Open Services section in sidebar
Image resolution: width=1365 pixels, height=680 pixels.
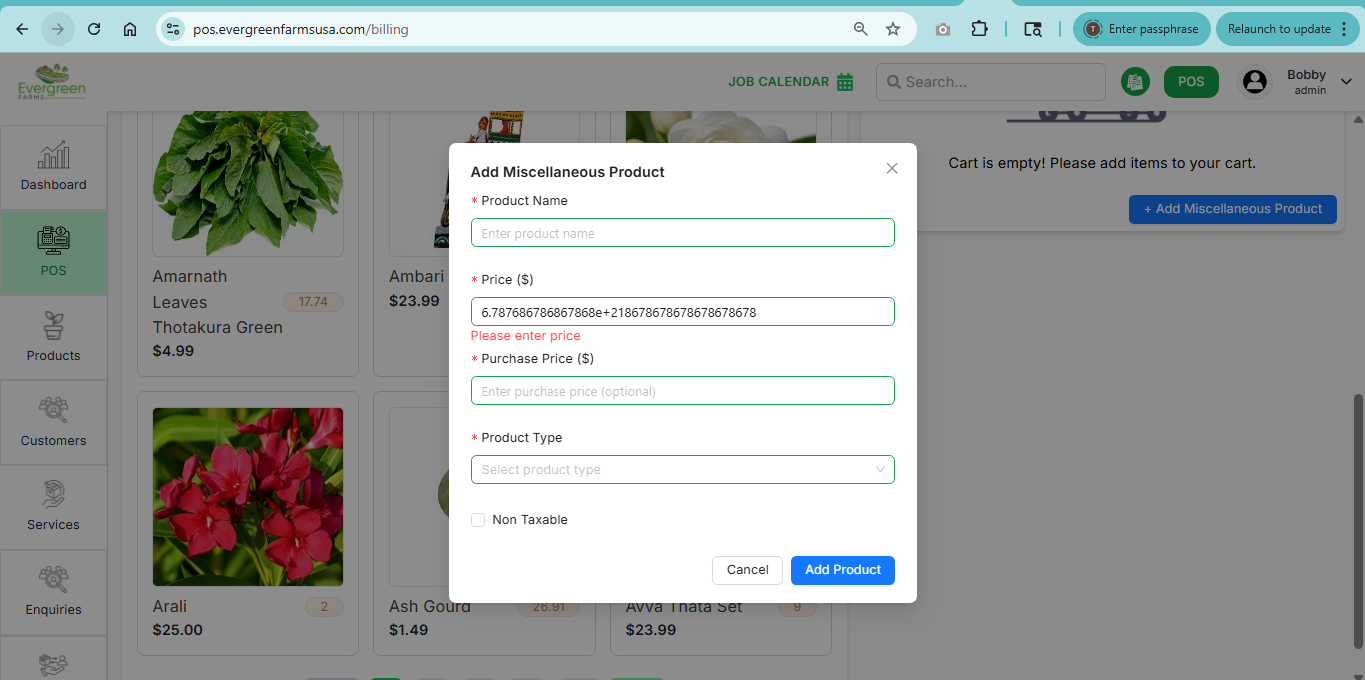[x=54, y=507]
